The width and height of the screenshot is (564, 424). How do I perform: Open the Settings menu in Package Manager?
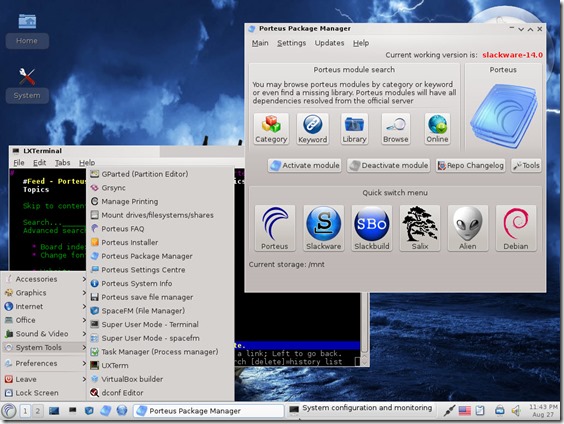pos(291,43)
